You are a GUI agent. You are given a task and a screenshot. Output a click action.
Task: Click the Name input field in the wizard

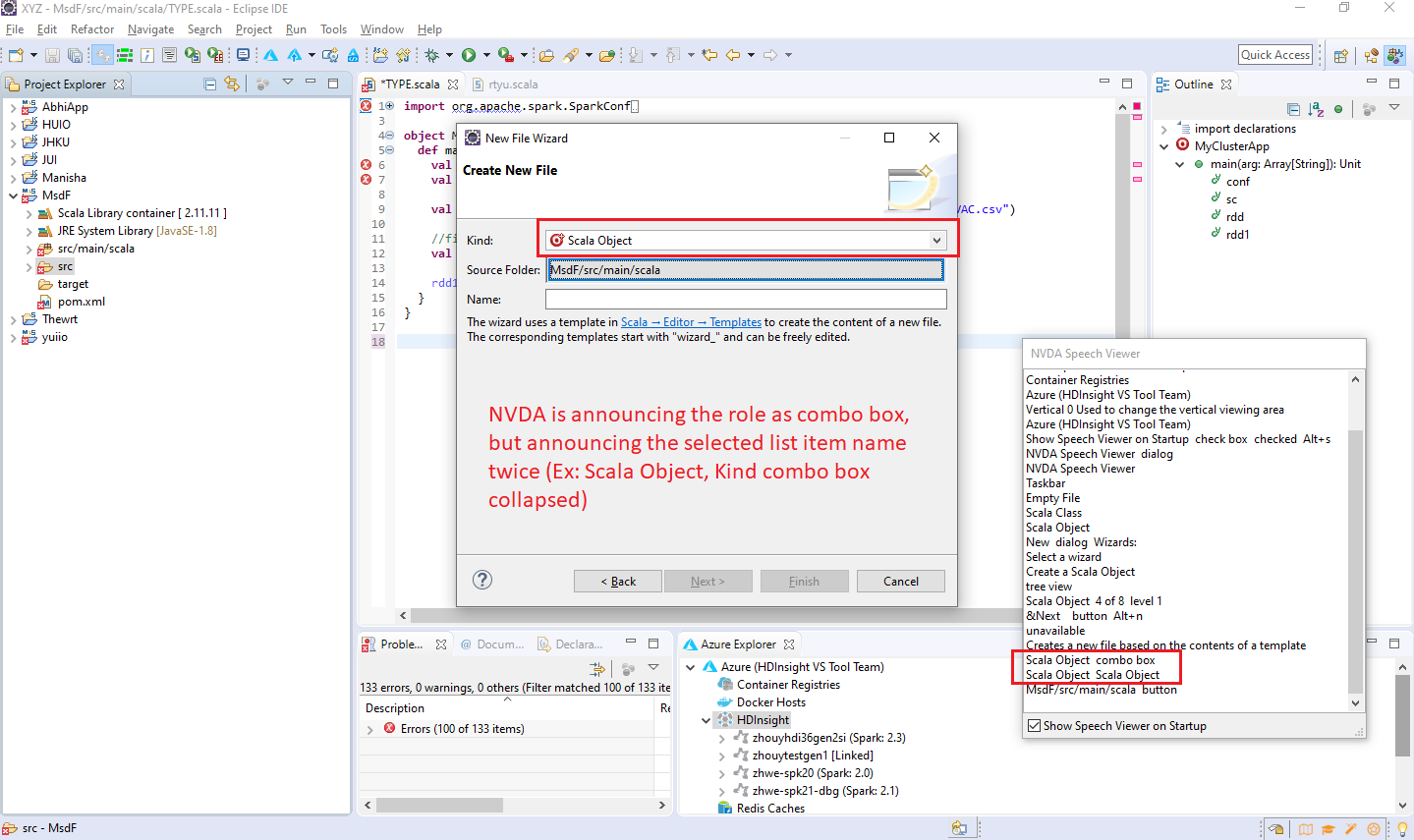745,299
